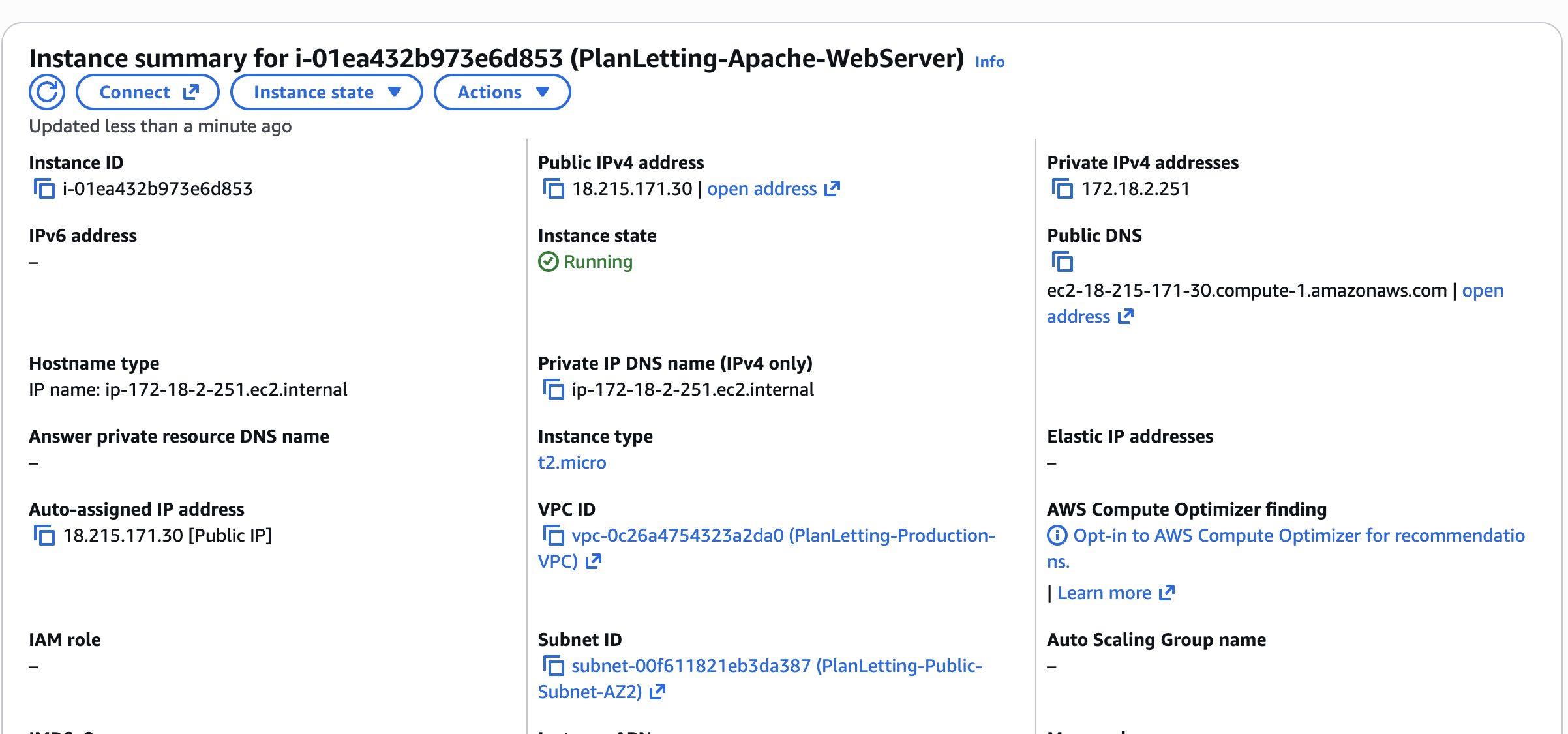Open the Info link beside the title
The height and width of the screenshot is (734, 1568).
point(989,62)
